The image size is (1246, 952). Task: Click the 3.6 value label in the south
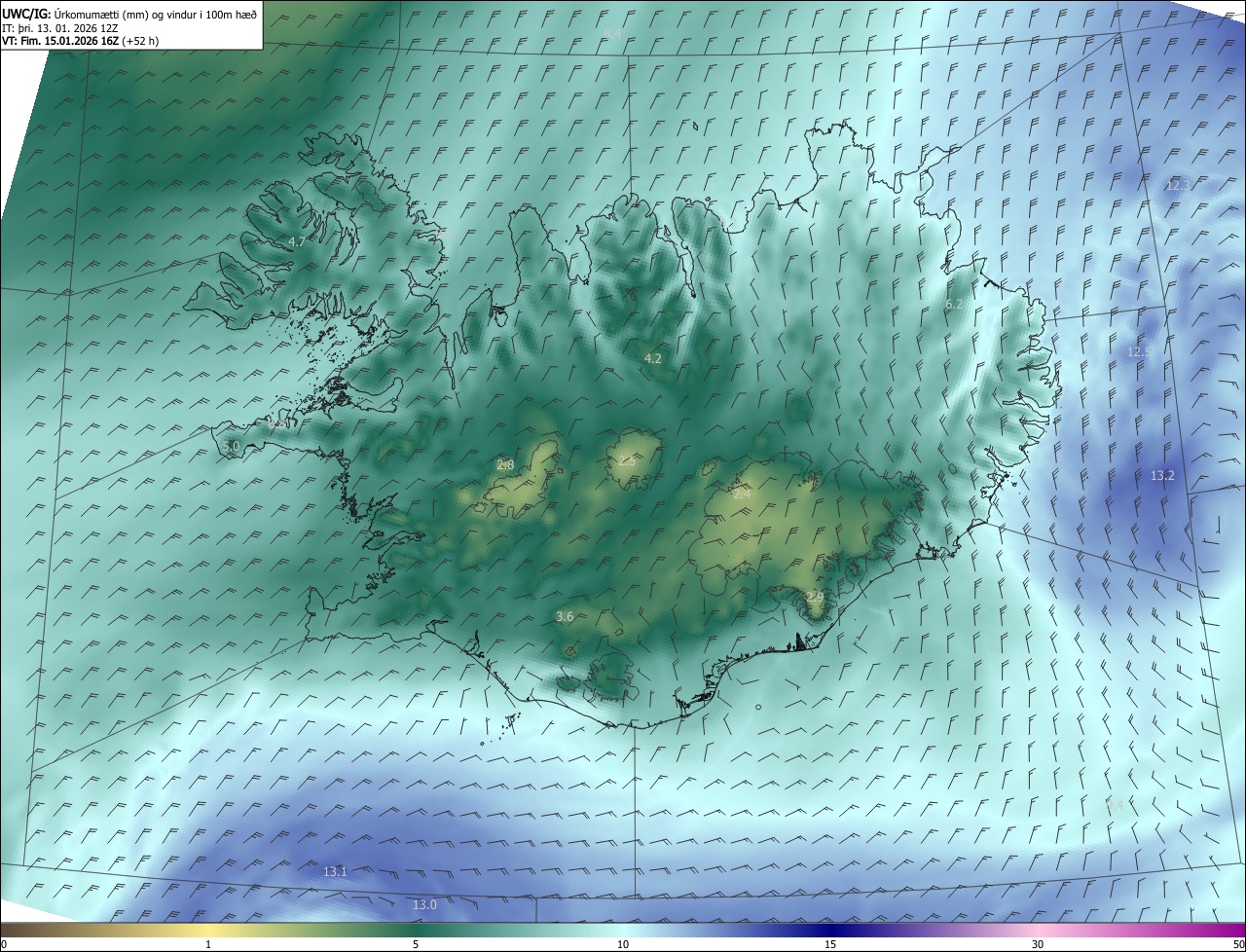[x=565, y=616]
